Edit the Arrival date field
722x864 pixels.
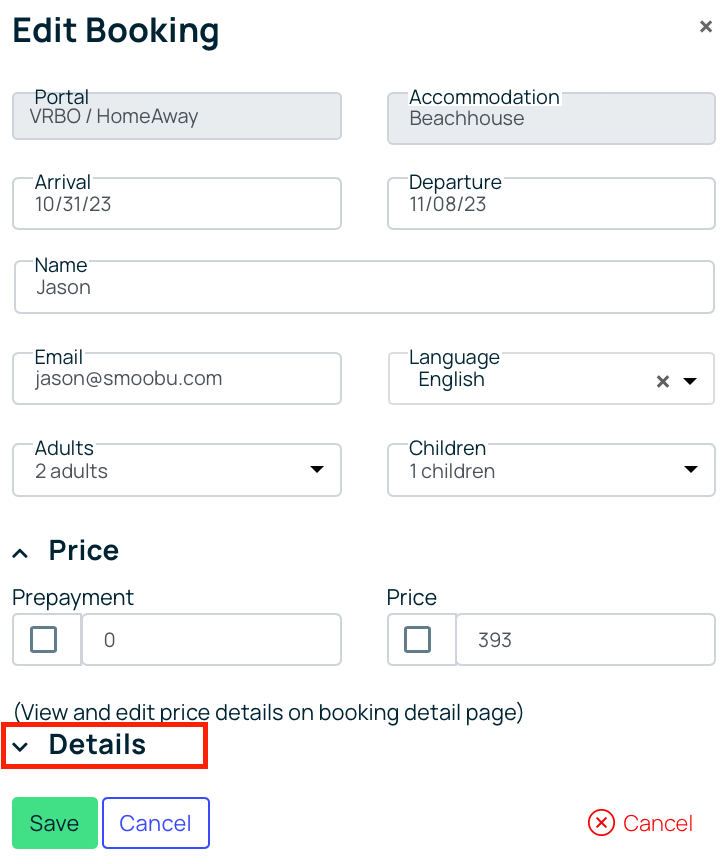[x=177, y=203]
